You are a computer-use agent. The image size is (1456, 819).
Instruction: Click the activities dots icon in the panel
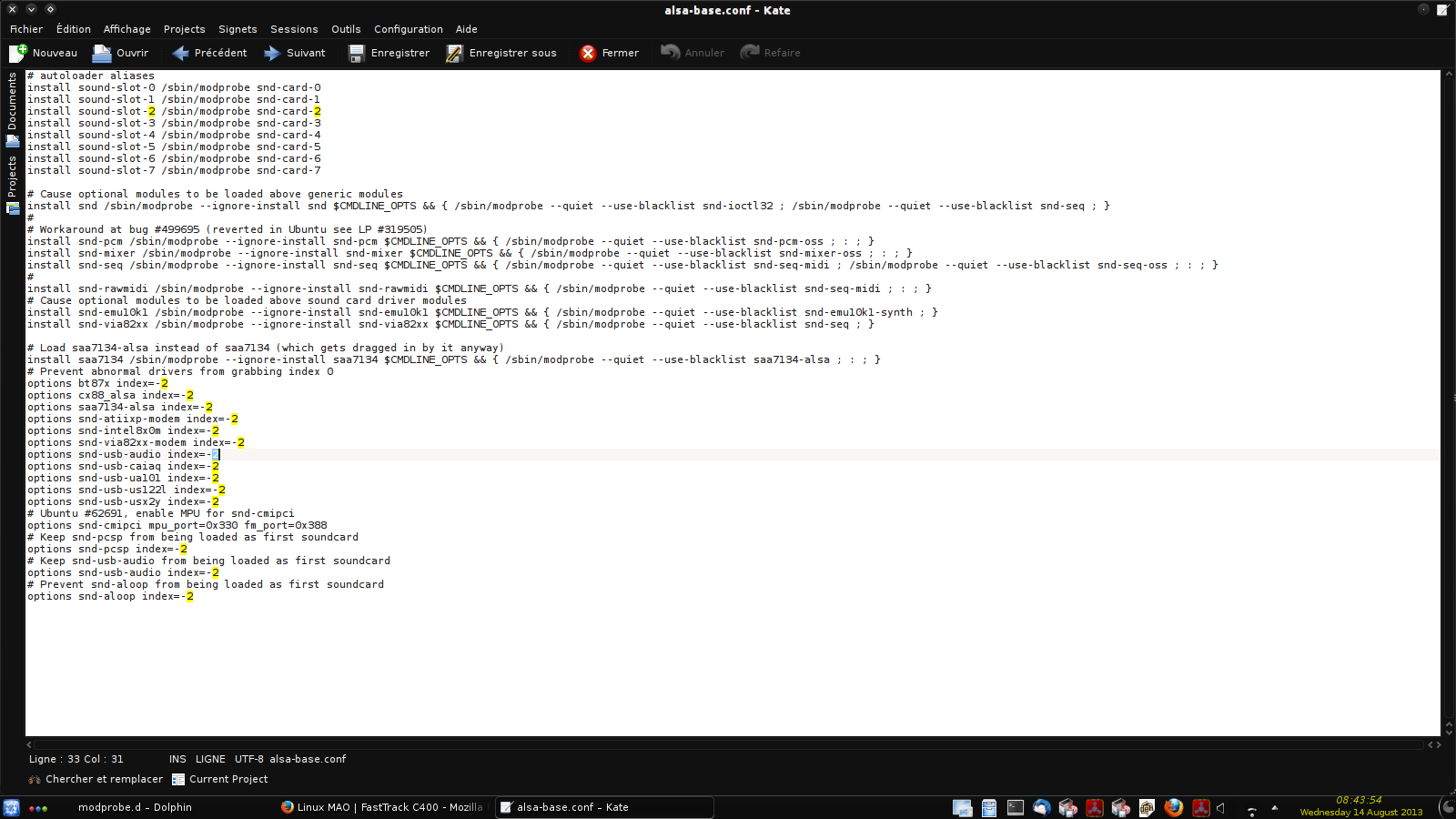click(38, 808)
